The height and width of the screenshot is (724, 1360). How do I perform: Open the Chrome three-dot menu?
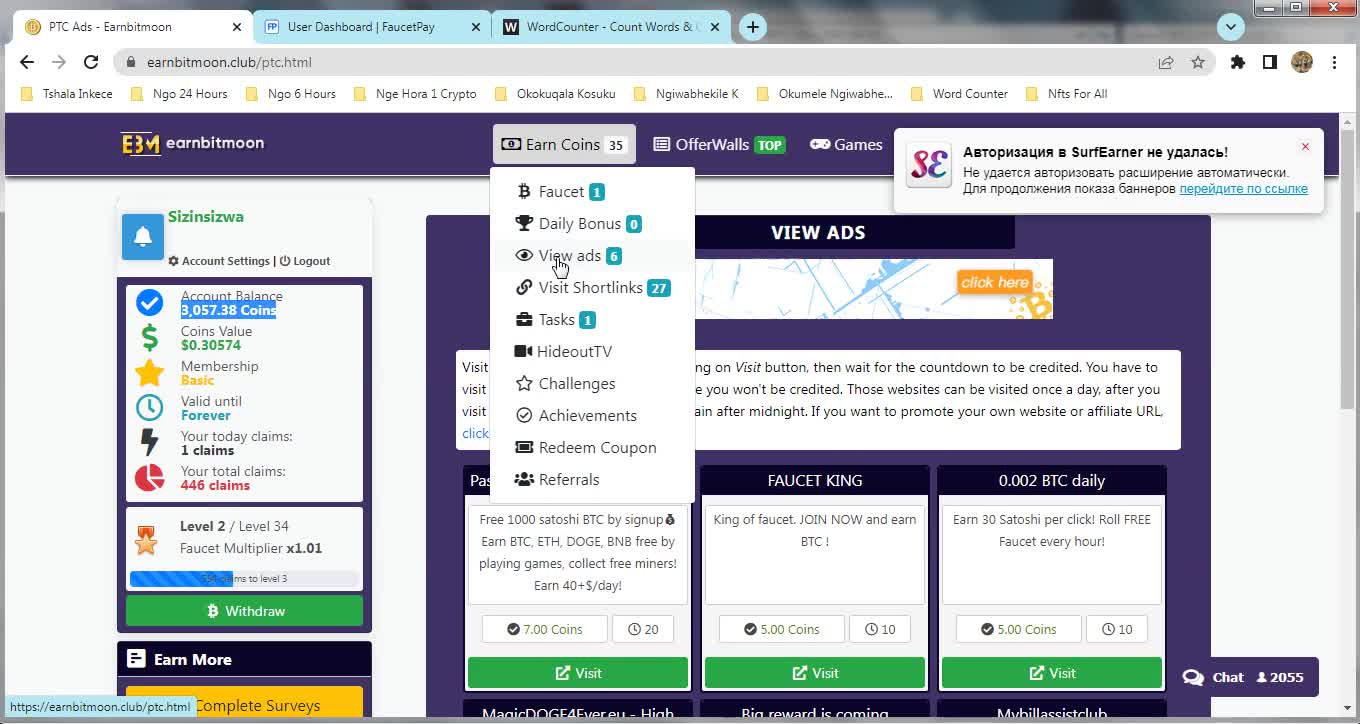tap(1334, 62)
